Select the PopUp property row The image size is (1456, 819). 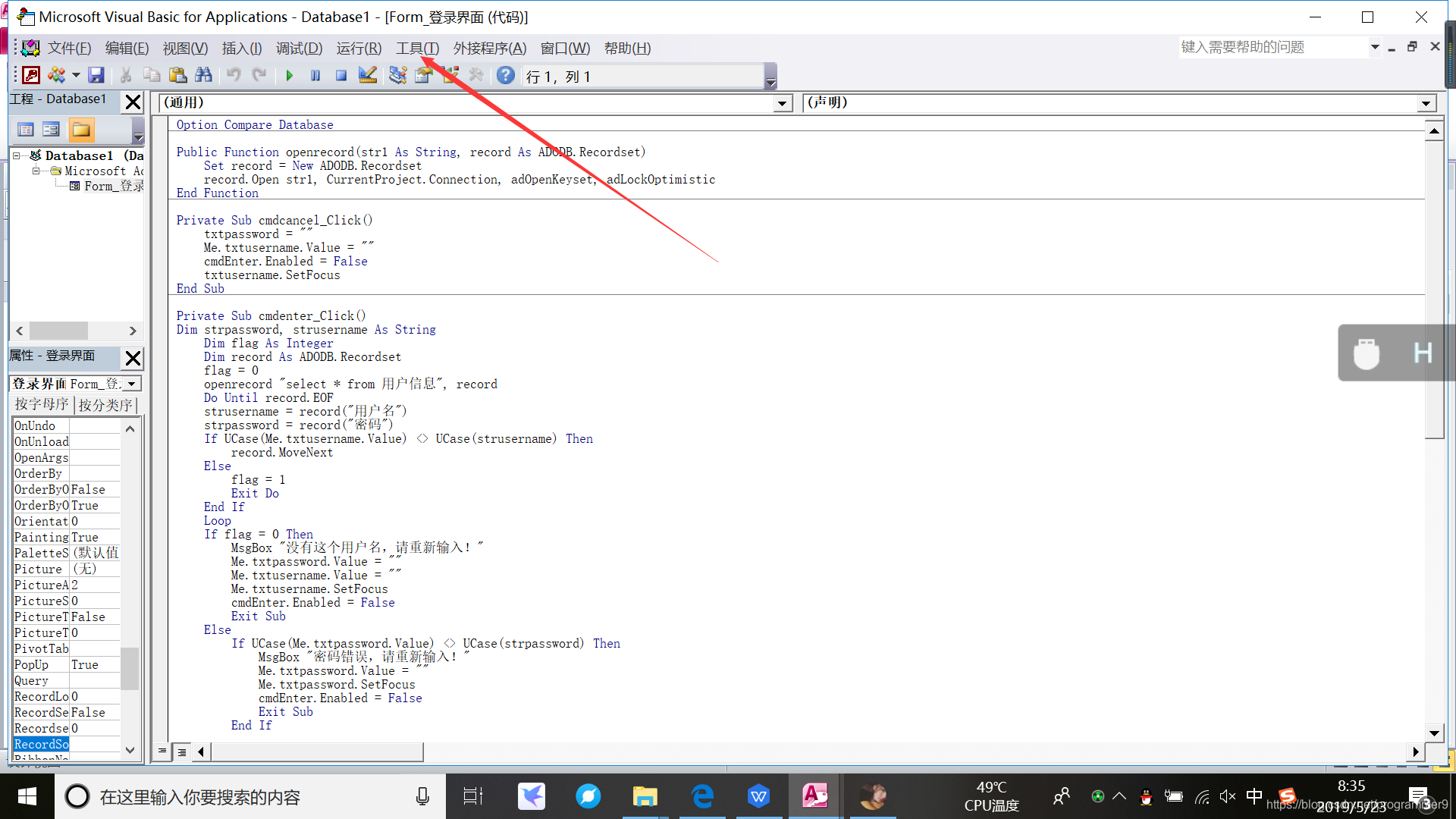[67, 664]
